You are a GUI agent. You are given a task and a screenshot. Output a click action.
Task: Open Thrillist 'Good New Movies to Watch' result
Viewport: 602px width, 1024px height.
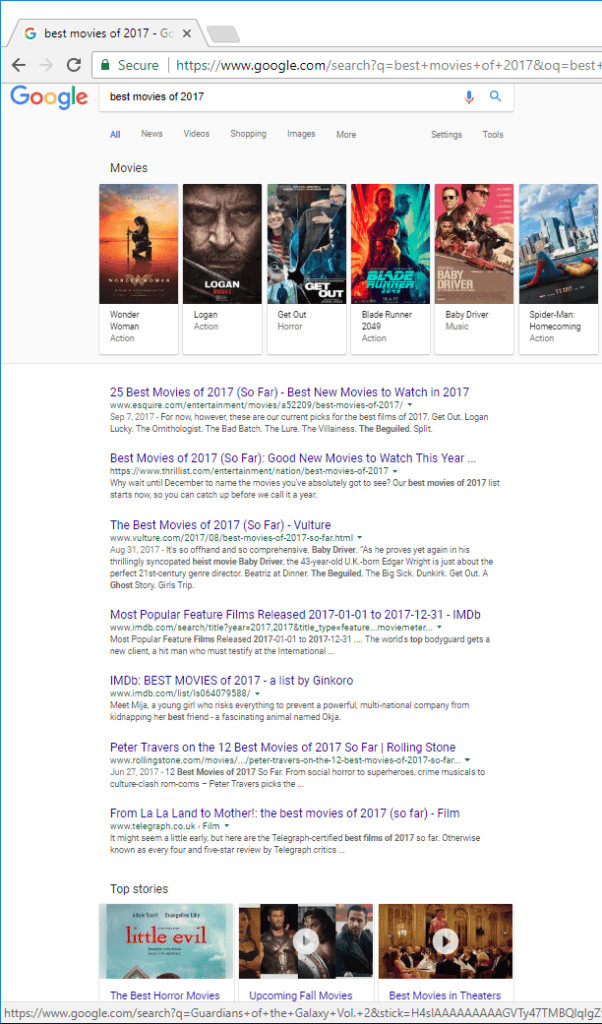click(293, 458)
